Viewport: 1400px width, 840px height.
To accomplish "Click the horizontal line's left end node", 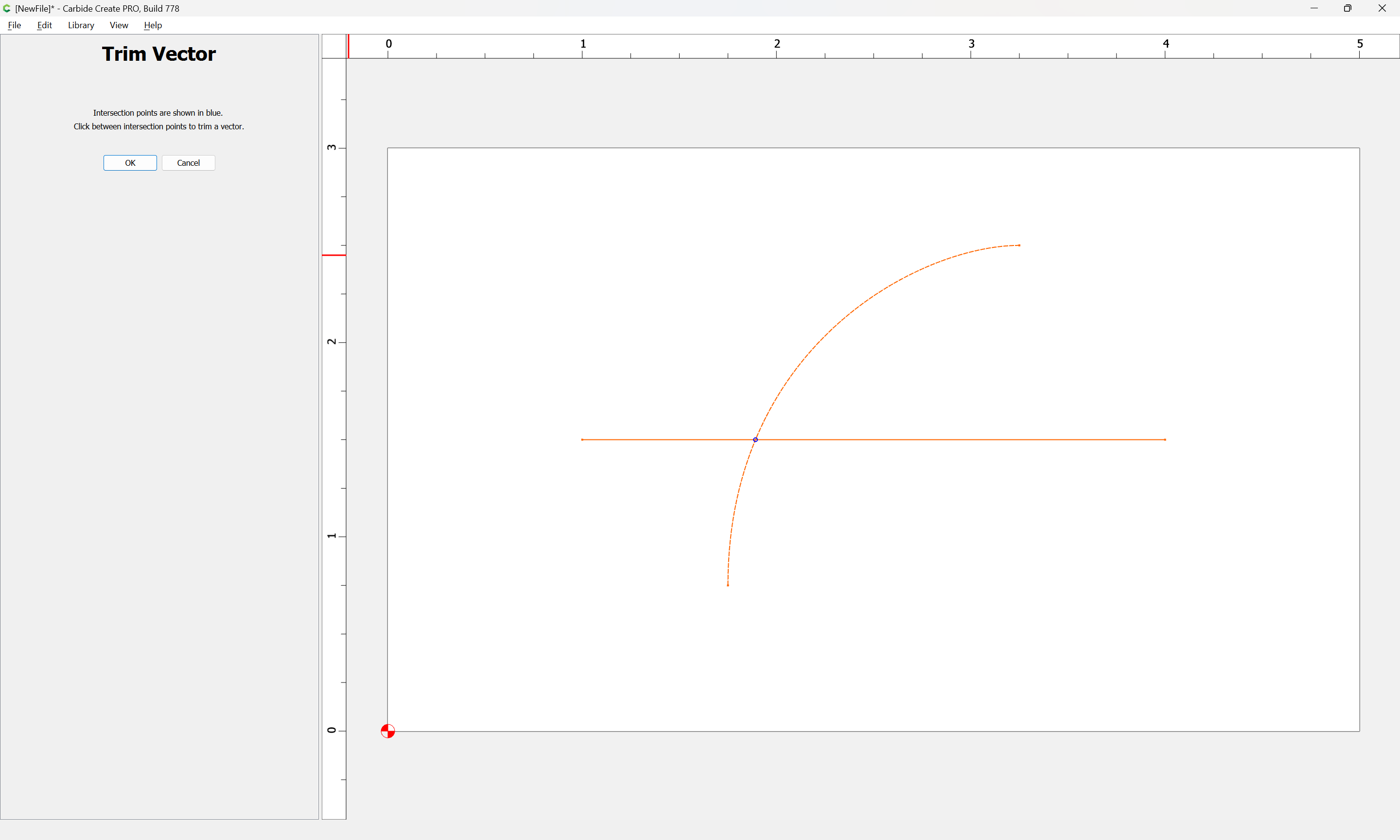I will [x=582, y=440].
